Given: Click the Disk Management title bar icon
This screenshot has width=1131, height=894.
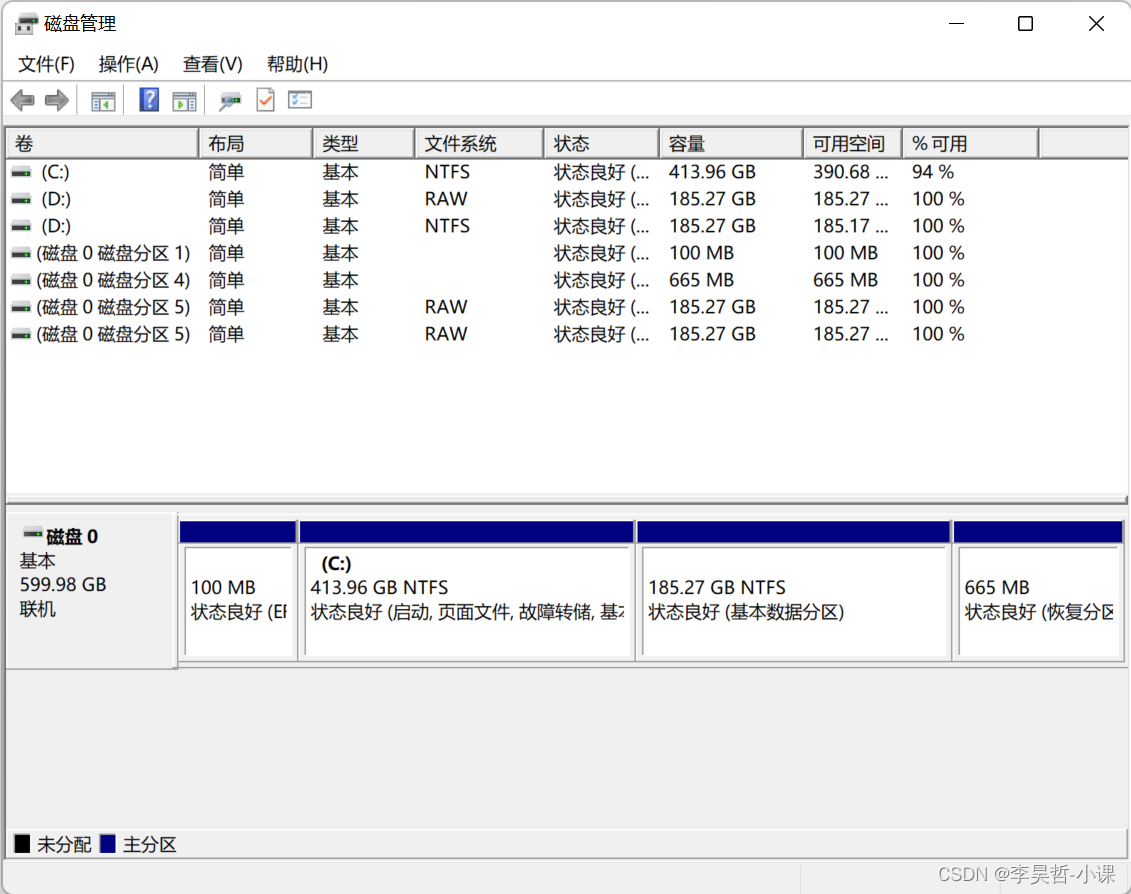Looking at the screenshot, I should tap(26, 24).
